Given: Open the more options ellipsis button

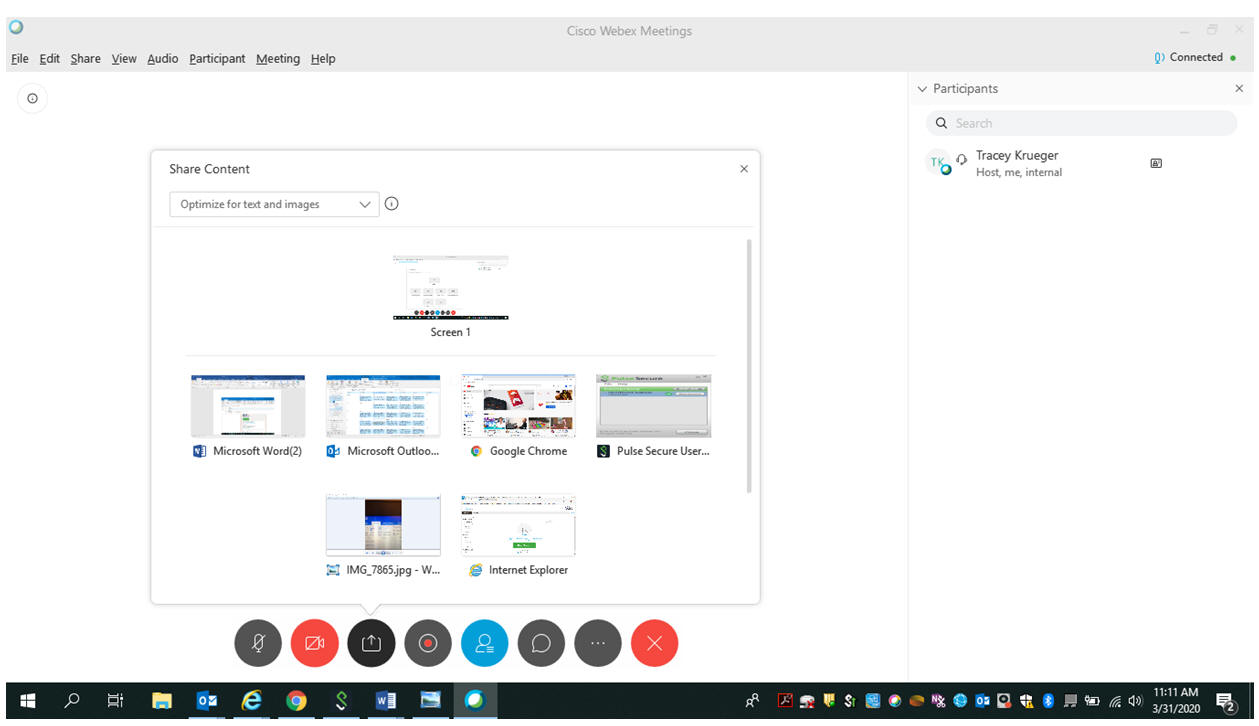Looking at the screenshot, I should pyautogui.click(x=598, y=643).
